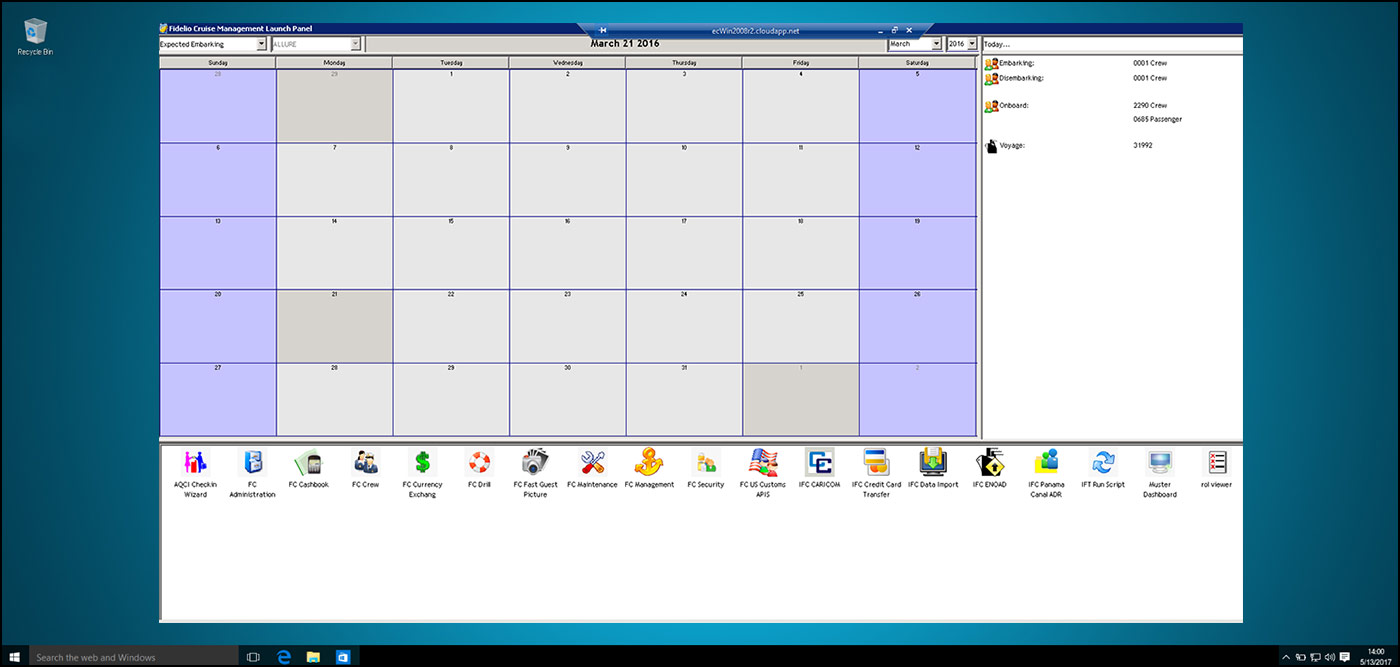Launch FC Crew module
1400x667 pixels.
[365, 469]
